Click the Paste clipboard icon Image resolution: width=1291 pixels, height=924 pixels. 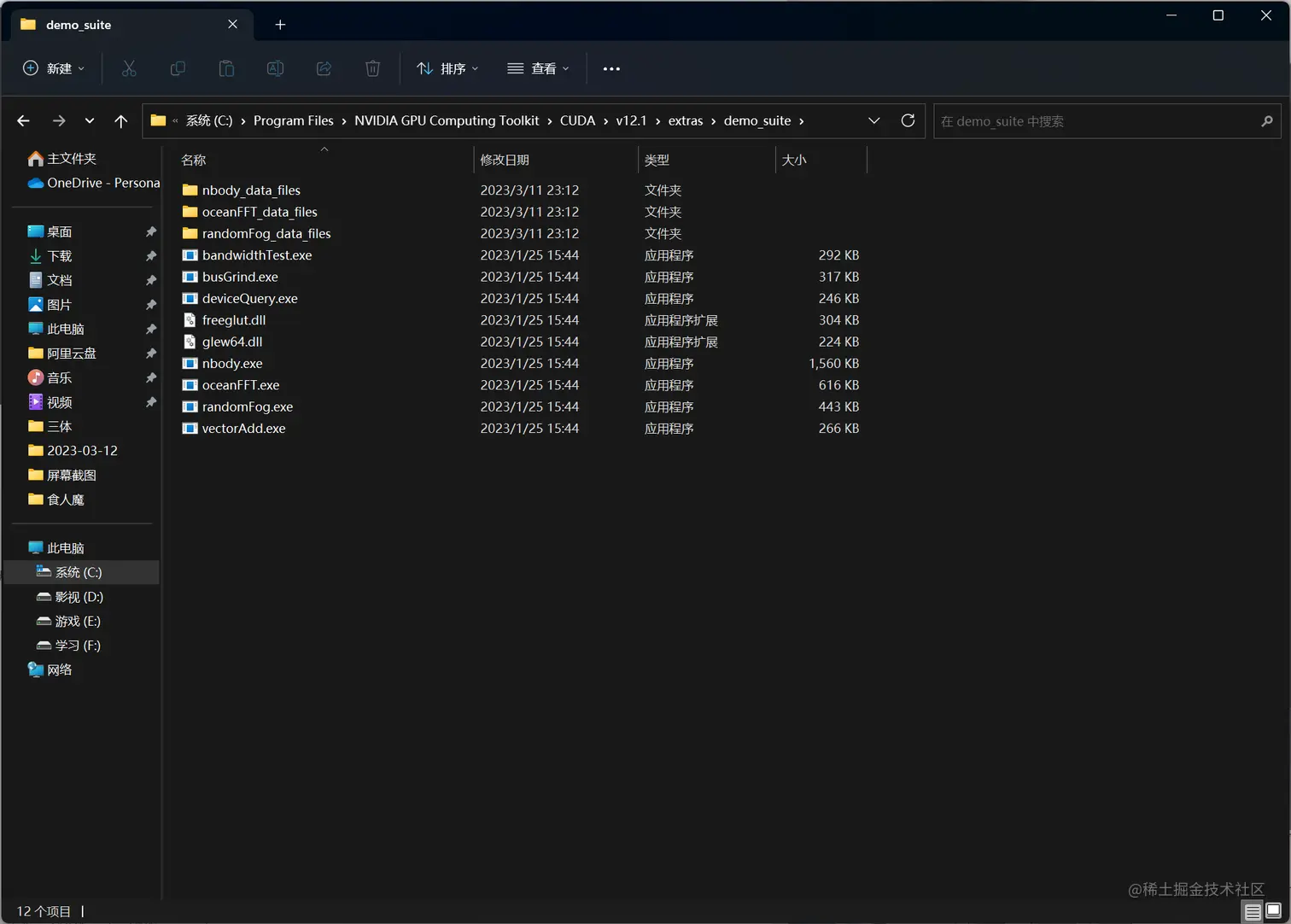click(x=226, y=68)
